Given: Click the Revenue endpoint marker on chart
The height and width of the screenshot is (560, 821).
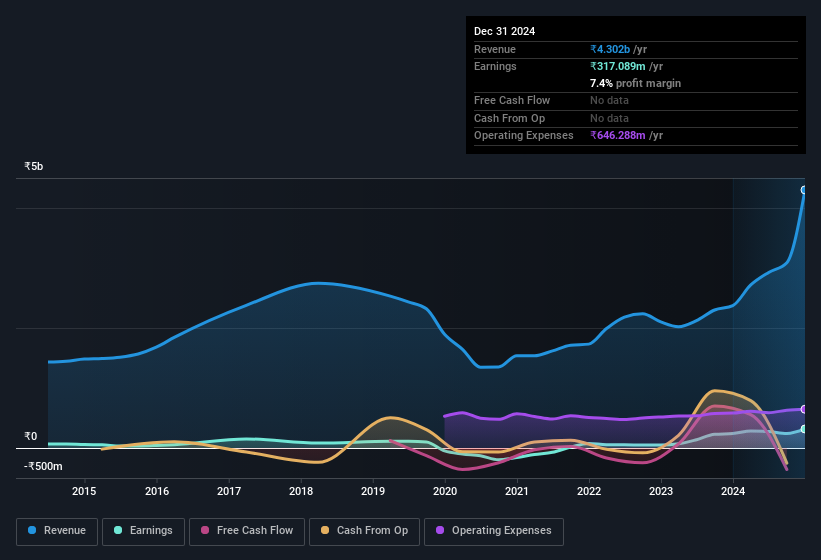Looking at the screenshot, I should (x=804, y=190).
